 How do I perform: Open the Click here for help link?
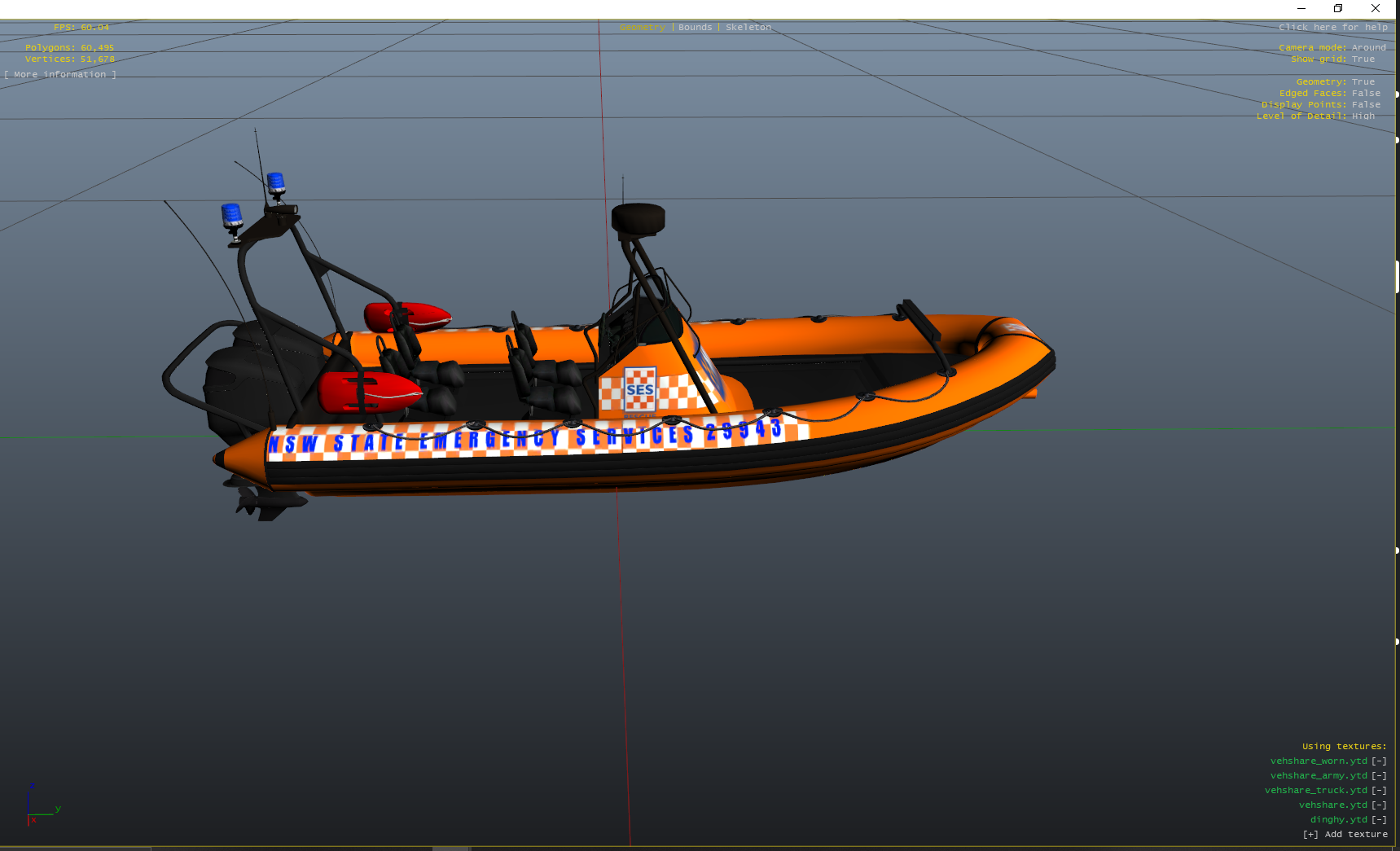click(x=1332, y=28)
